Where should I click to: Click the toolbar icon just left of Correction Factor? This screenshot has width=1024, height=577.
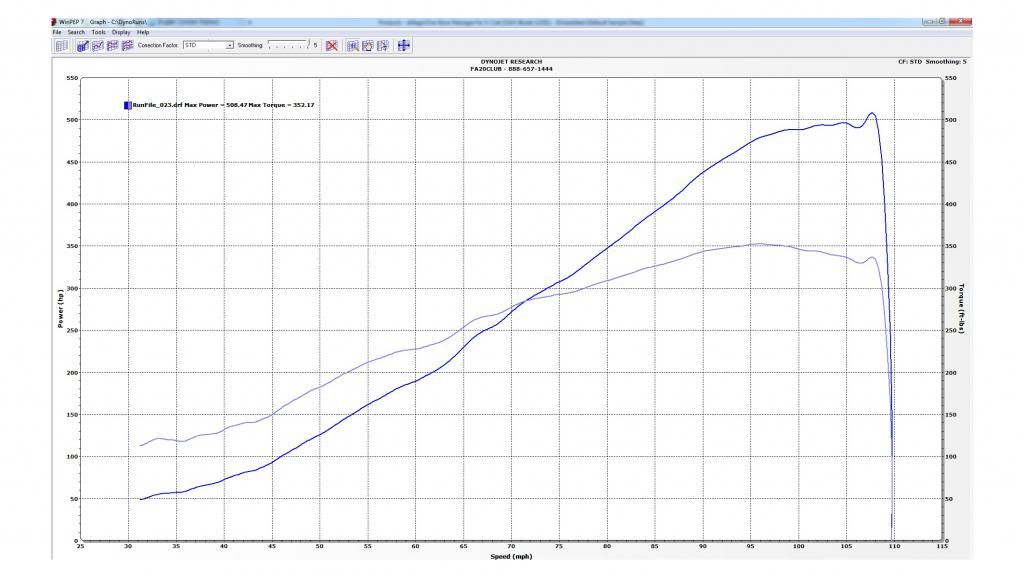tap(128, 45)
